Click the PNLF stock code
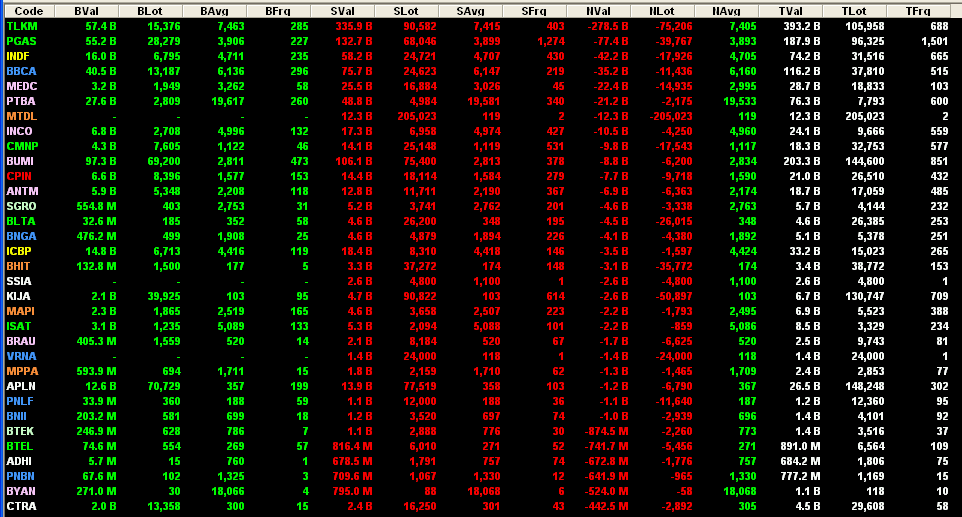The width and height of the screenshot is (962, 517). point(20,402)
